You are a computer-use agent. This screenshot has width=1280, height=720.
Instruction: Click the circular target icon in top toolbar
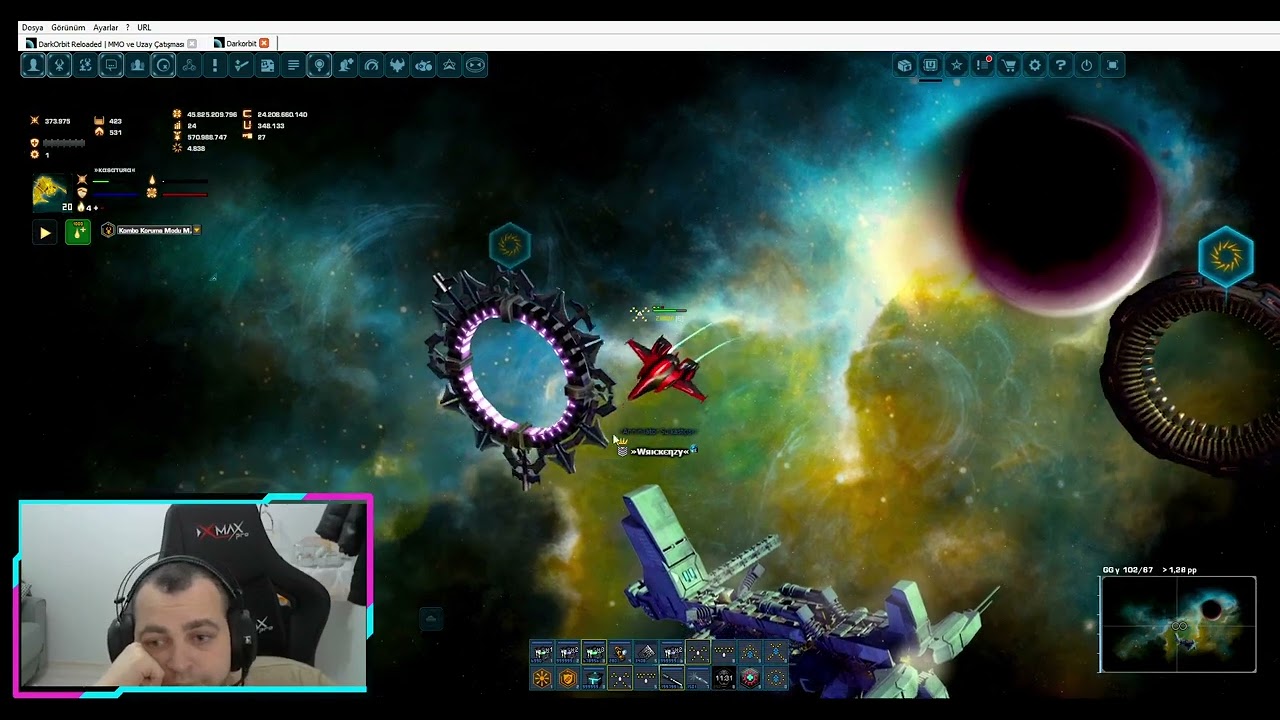[x=163, y=65]
